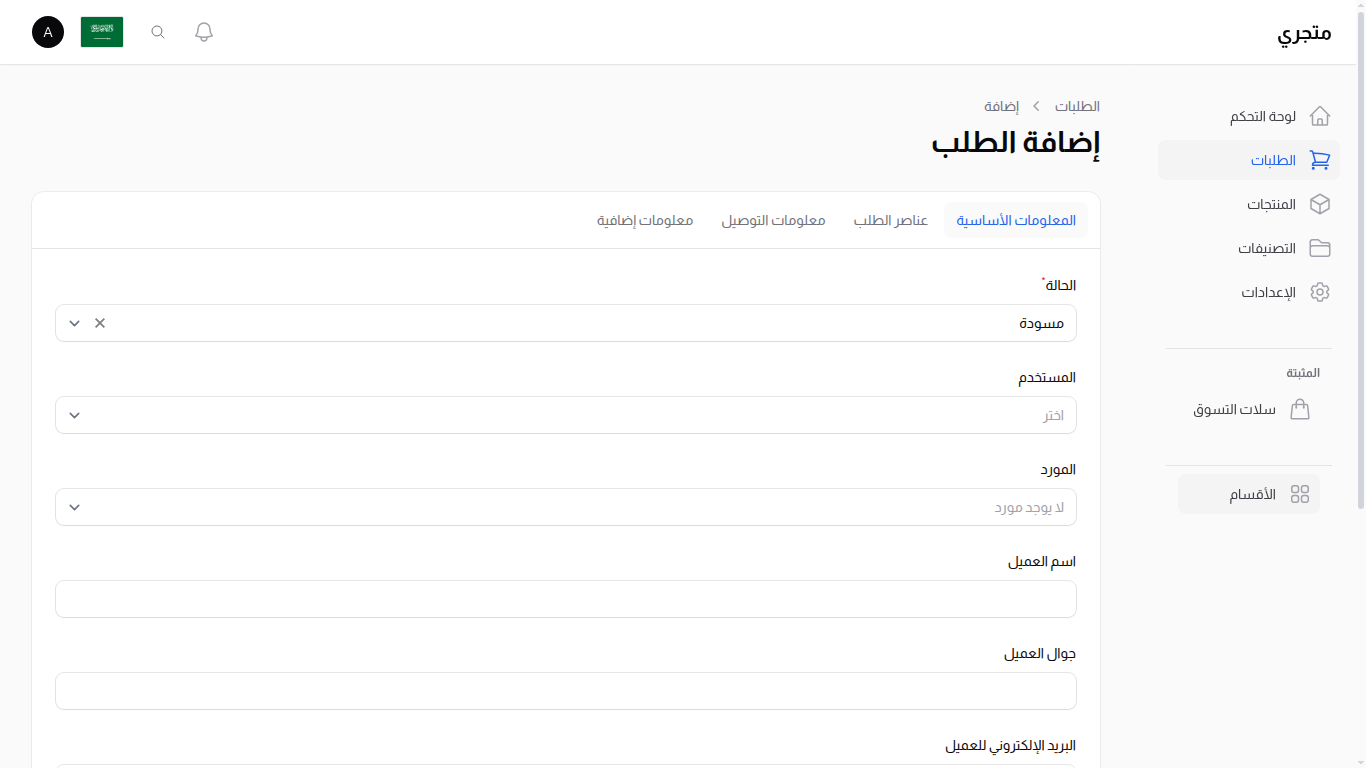Screen dimensions: 1366x768
Task: Click inside the اسم العميل field
Action: click(566, 599)
